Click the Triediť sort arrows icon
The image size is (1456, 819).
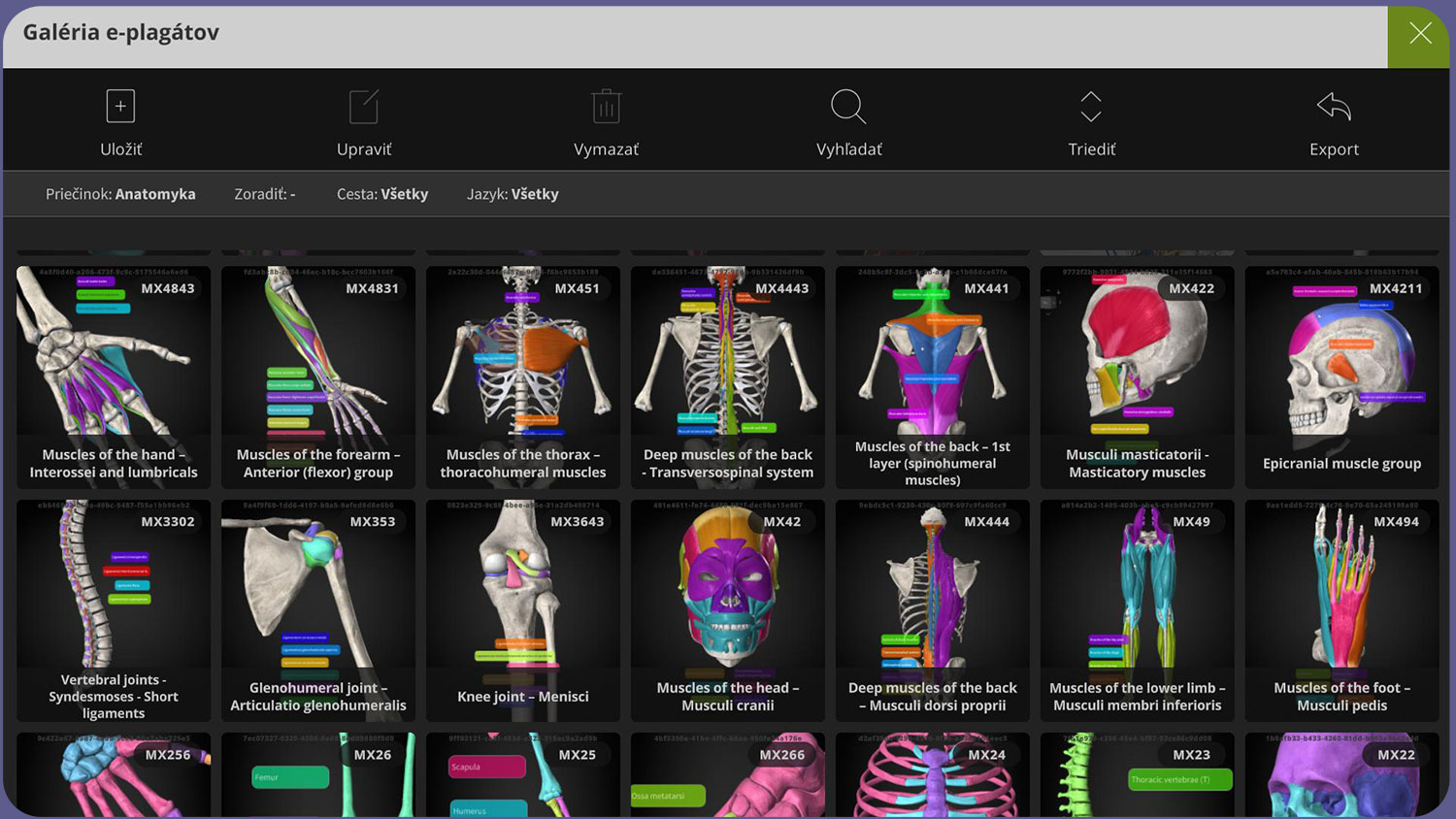pyautogui.click(x=1091, y=107)
